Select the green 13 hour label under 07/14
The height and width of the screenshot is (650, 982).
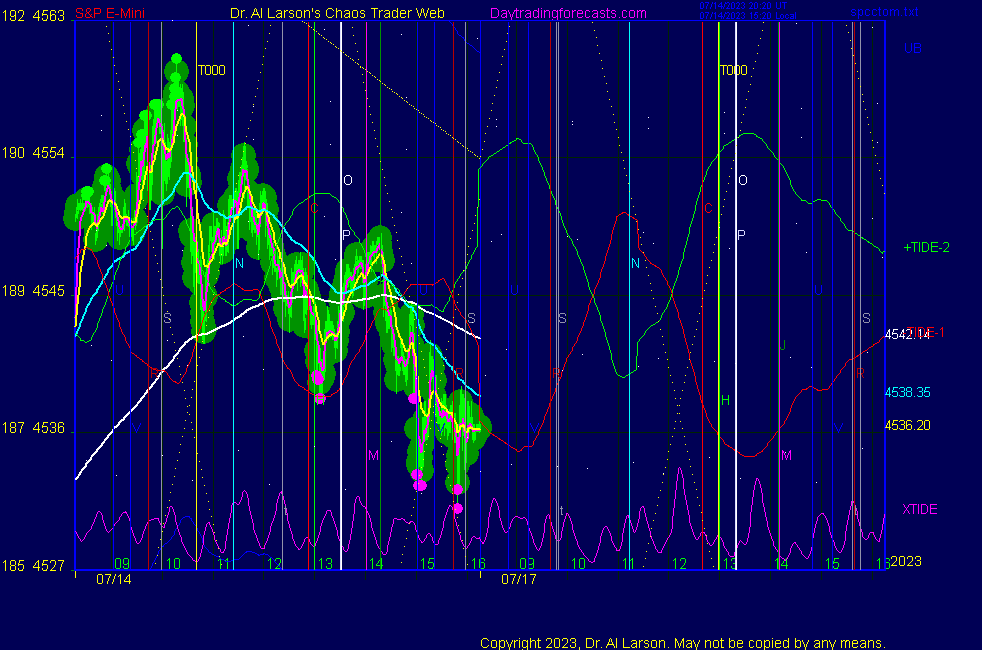pyautogui.click(x=324, y=564)
